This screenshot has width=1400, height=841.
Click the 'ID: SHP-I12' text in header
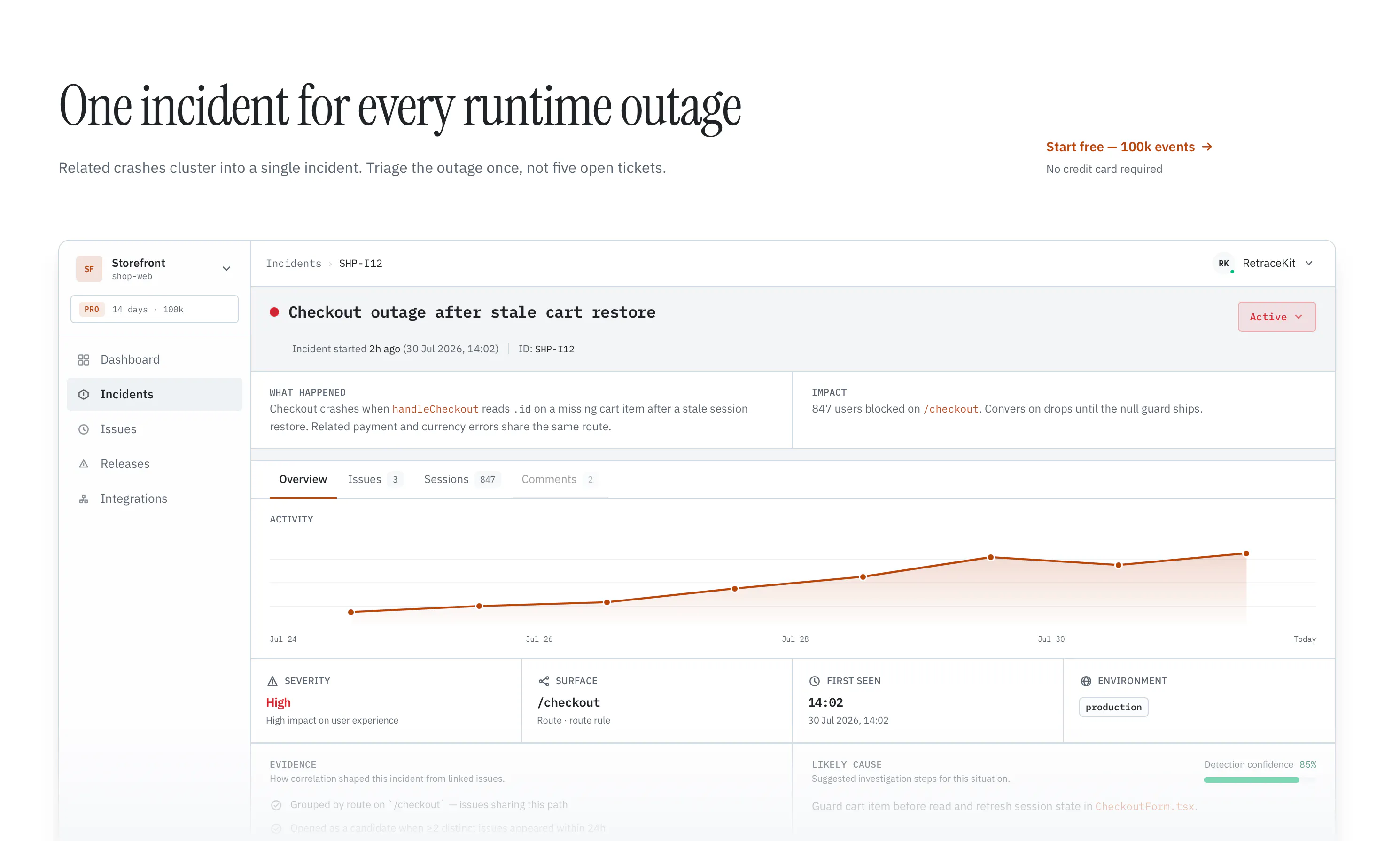[x=546, y=349]
